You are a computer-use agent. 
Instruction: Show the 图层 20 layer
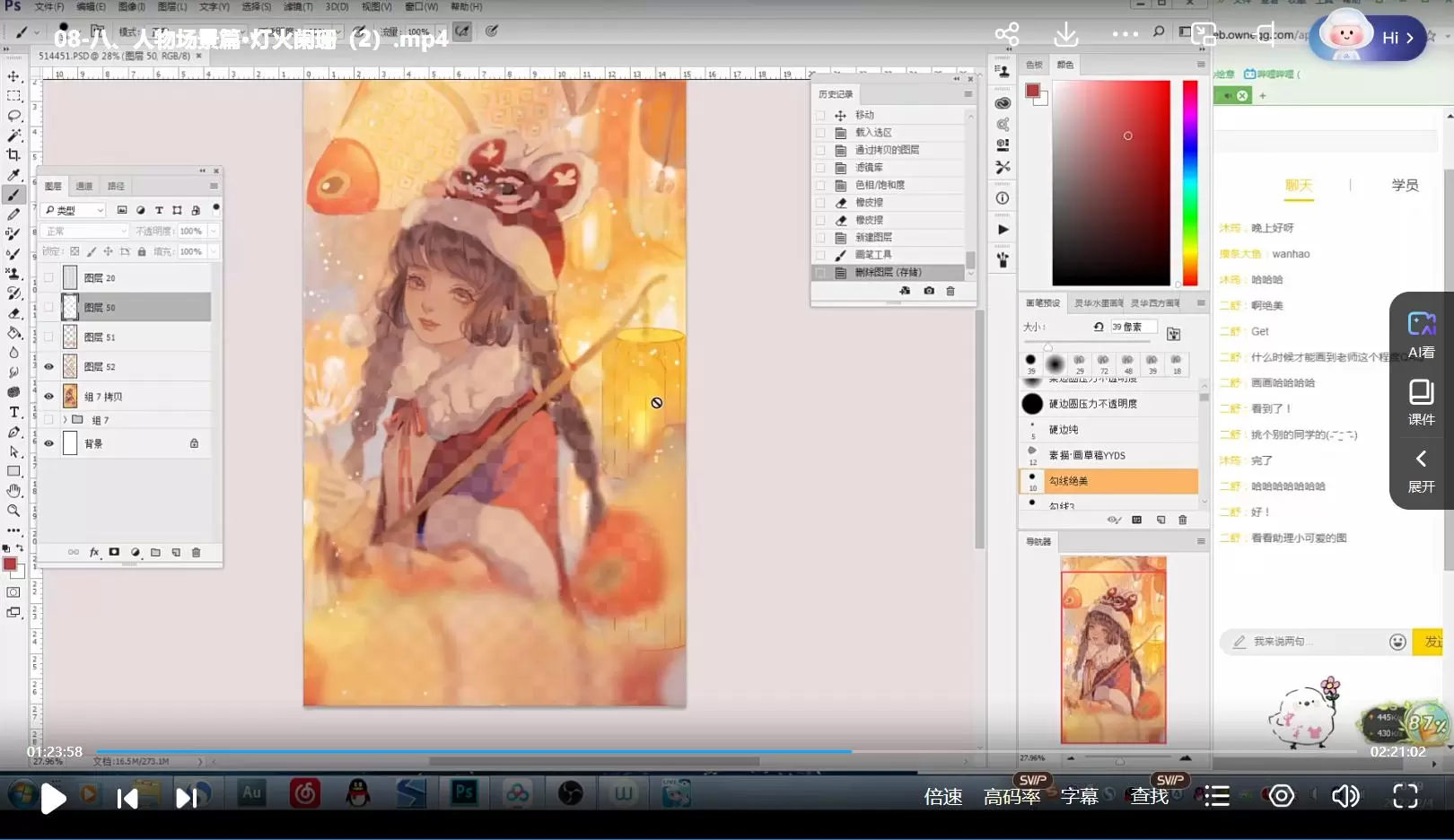[48, 278]
